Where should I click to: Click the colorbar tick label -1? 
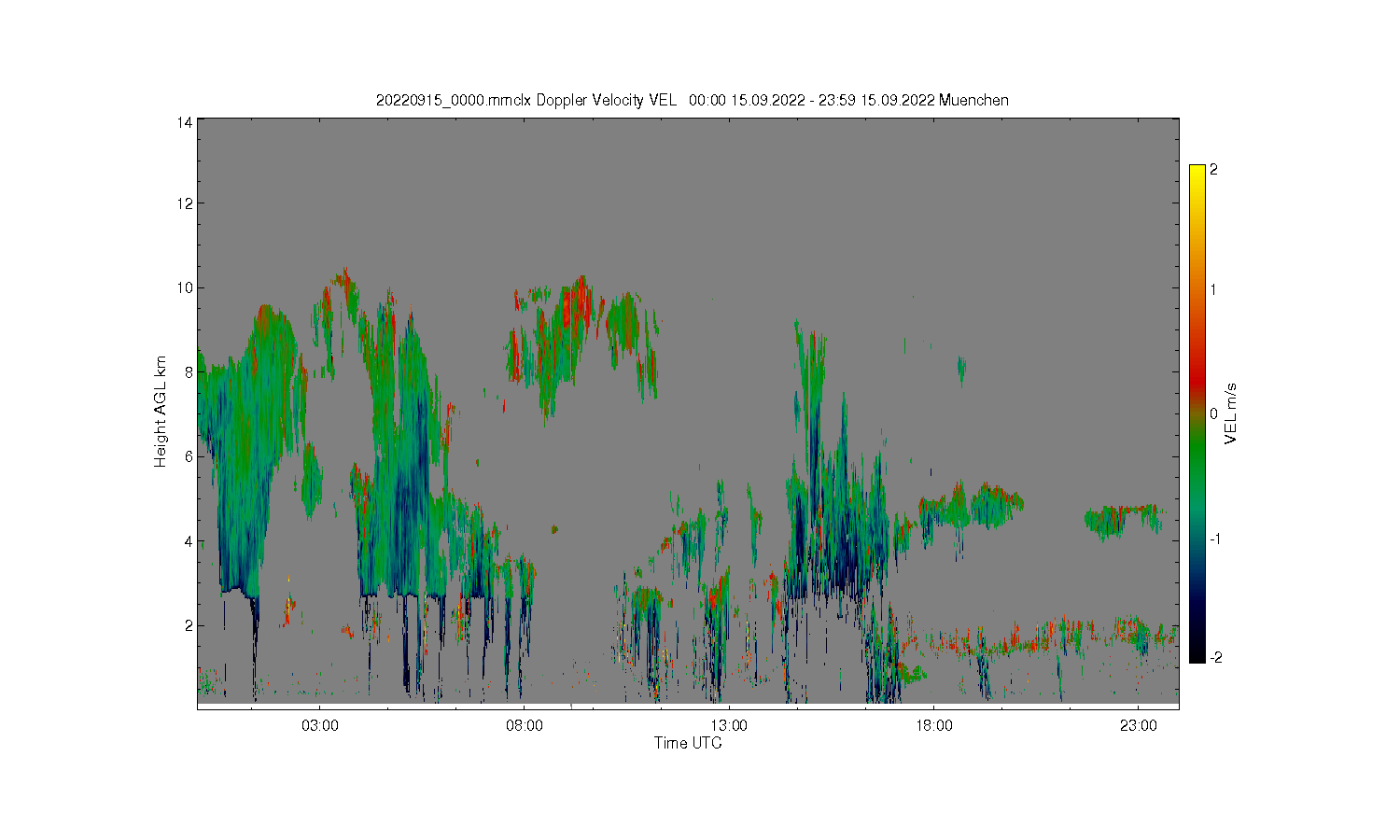pyautogui.click(x=1216, y=539)
